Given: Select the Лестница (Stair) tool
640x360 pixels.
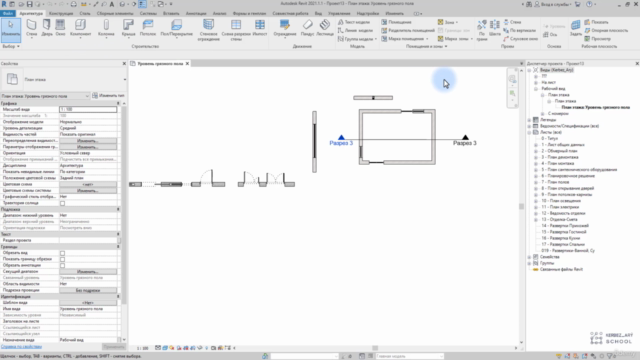Looking at the screenshot, I should click(325, 28).
